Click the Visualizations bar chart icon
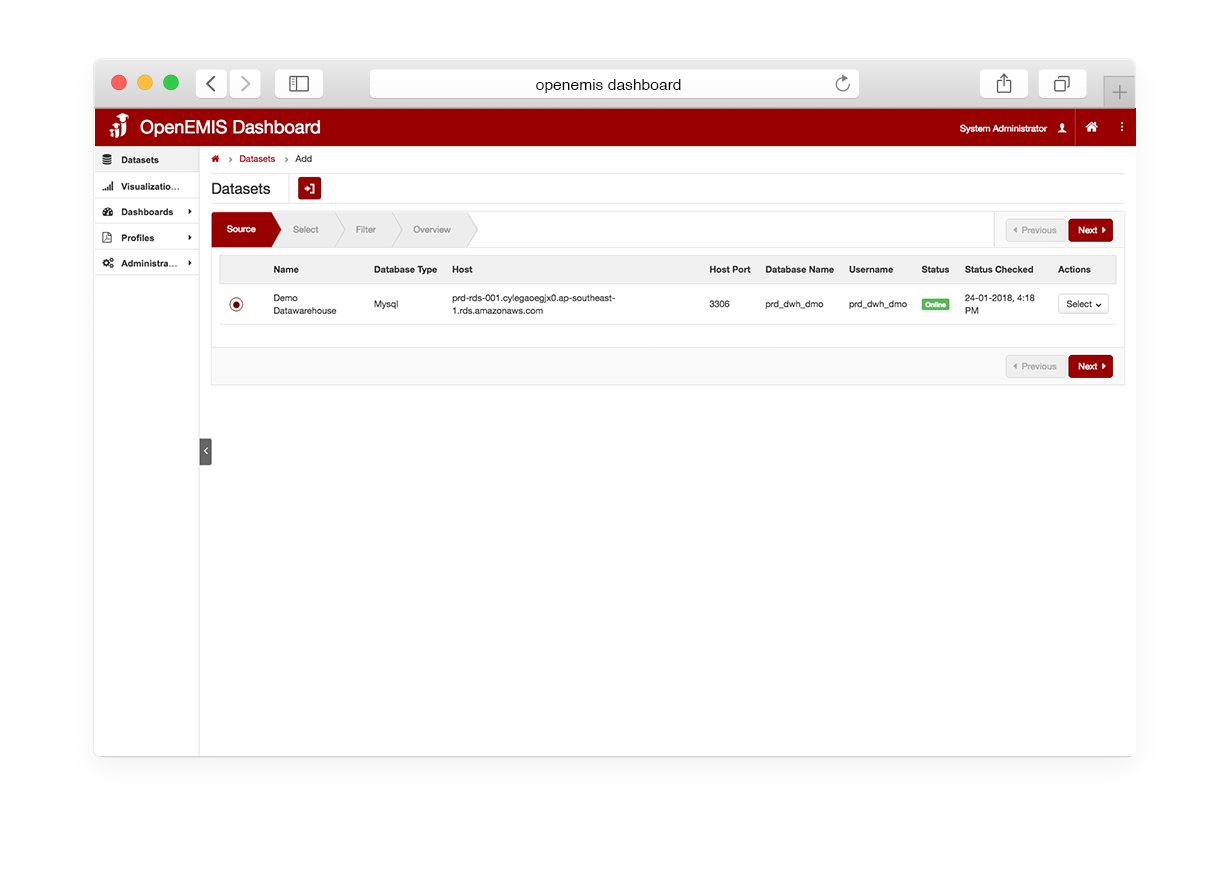 107,187
